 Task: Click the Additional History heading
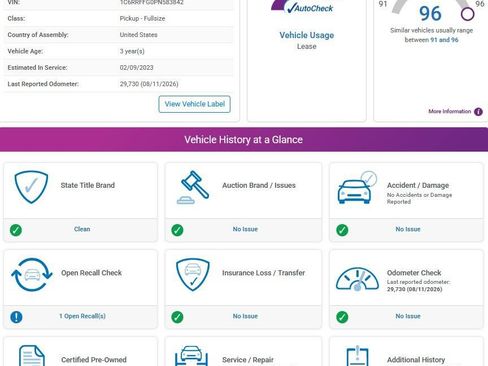coord(416,360)
